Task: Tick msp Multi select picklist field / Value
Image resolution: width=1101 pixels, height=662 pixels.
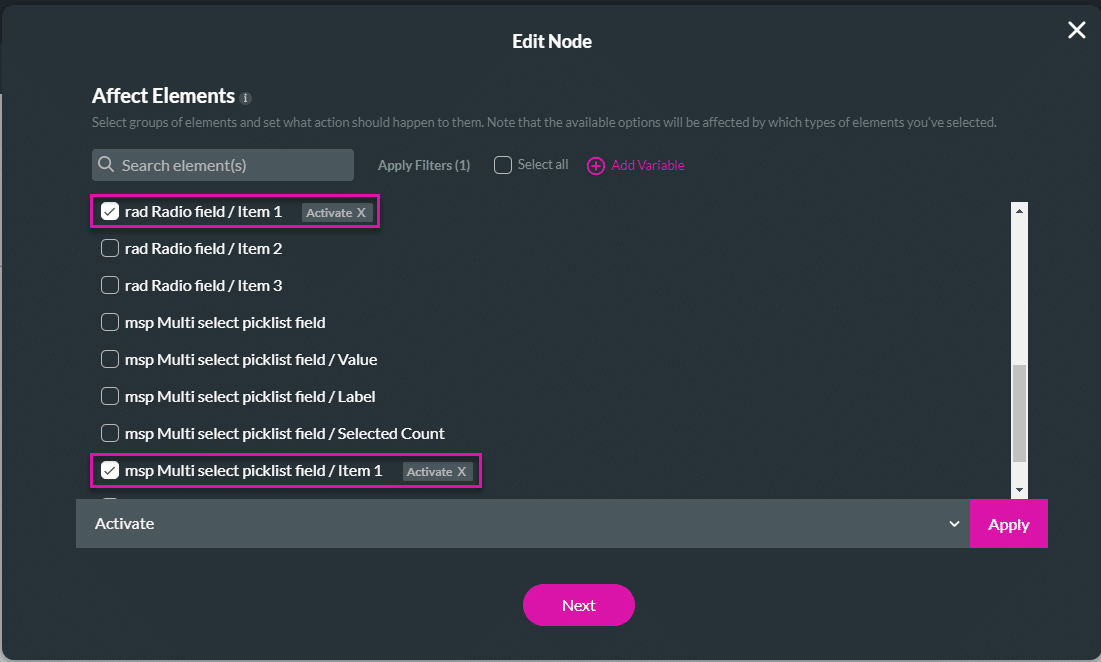Action: tap(110, 359)
